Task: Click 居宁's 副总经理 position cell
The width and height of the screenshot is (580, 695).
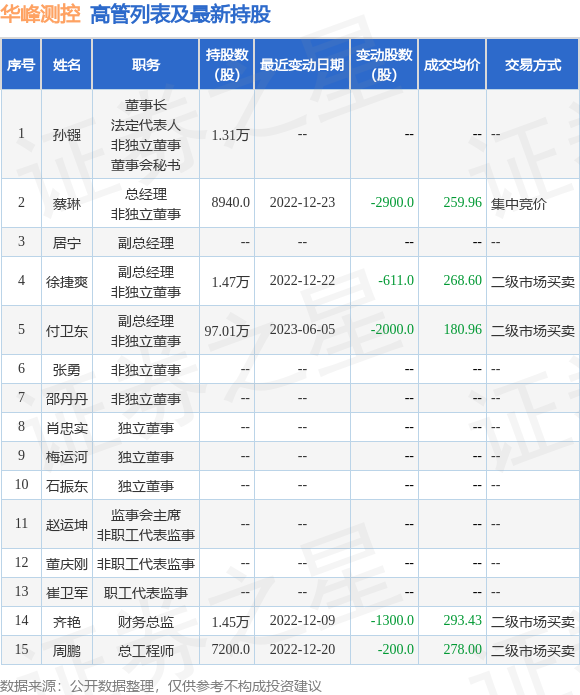Action: pos(146,242)
